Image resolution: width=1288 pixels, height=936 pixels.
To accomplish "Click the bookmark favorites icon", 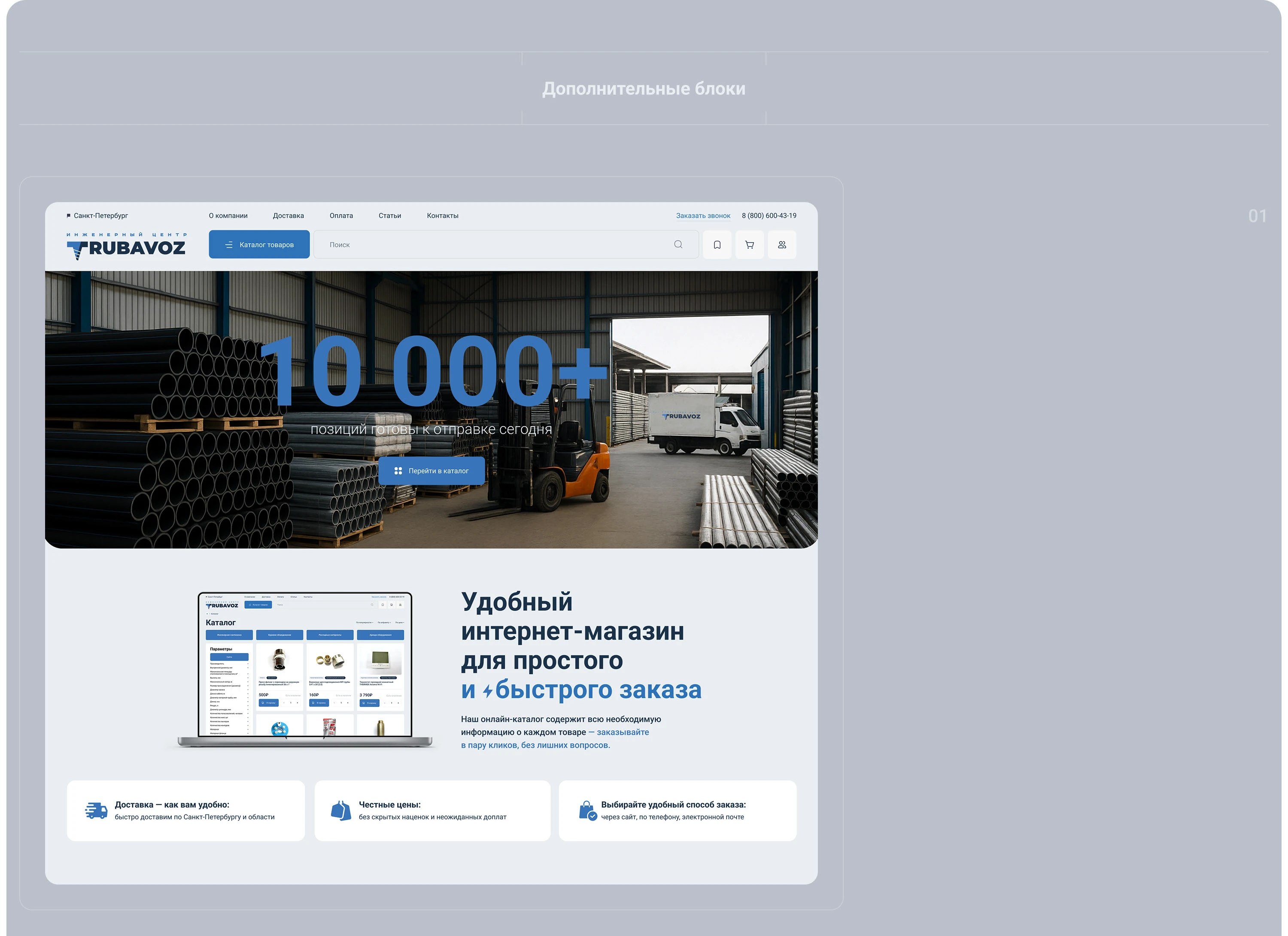I will coord(717,245).
